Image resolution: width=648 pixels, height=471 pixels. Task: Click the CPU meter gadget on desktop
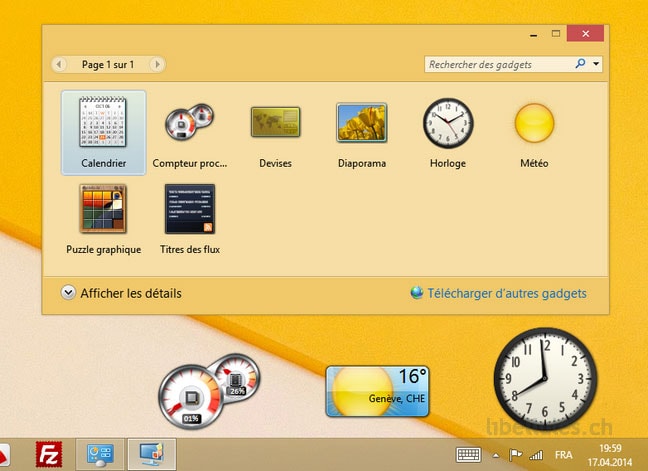209,391
